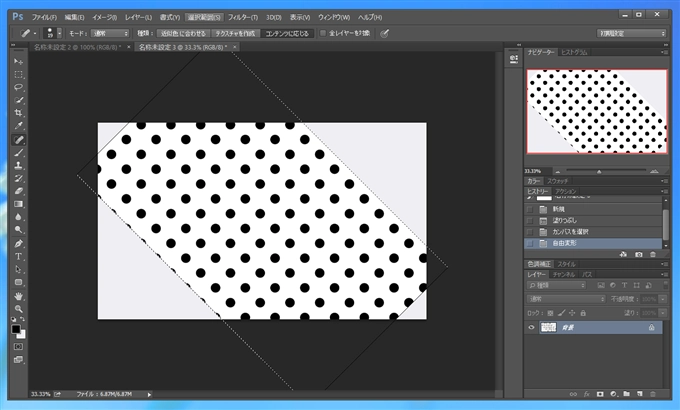Select the Eyedropper tool

18,126
